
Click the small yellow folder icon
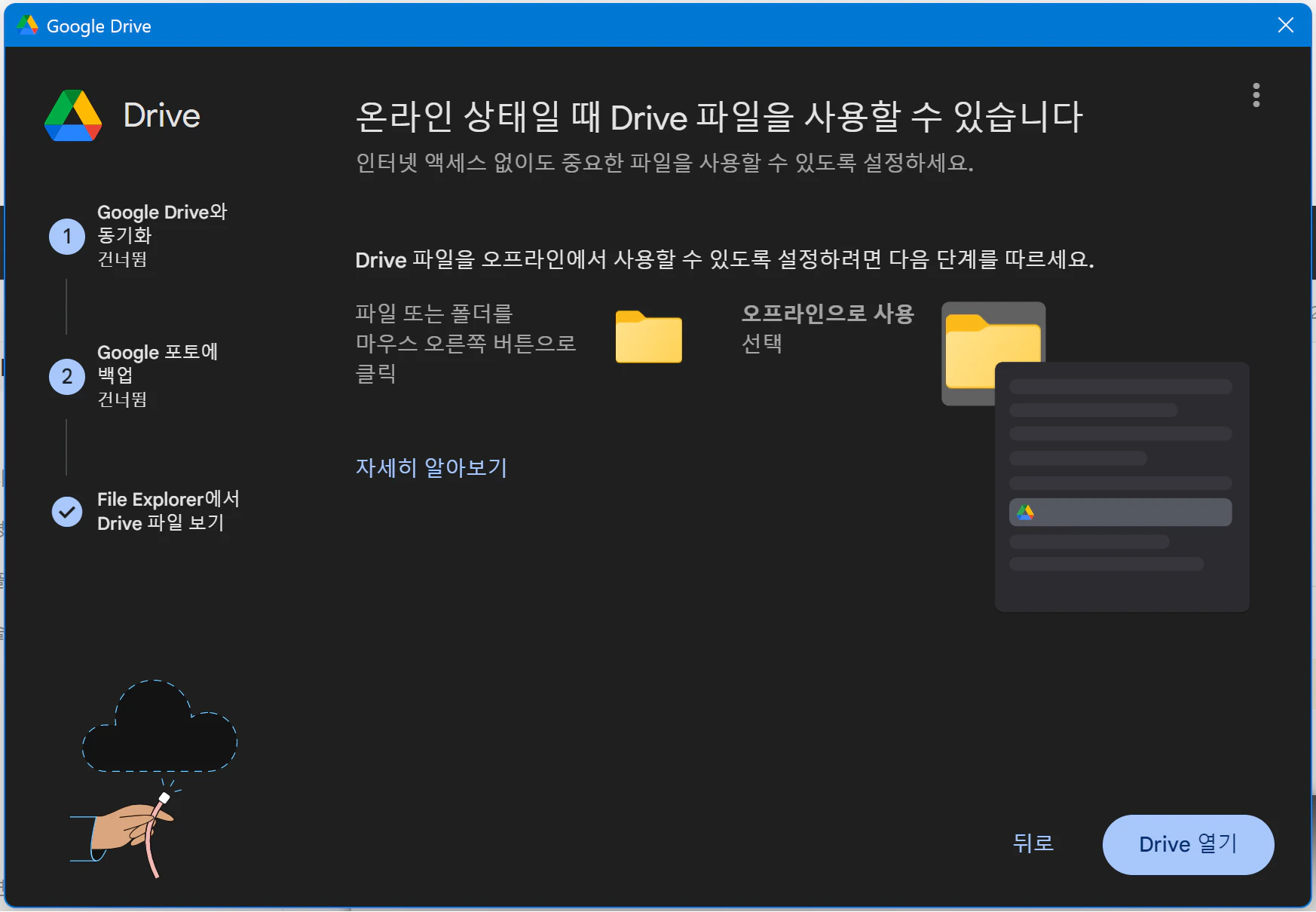click(650, 337)
